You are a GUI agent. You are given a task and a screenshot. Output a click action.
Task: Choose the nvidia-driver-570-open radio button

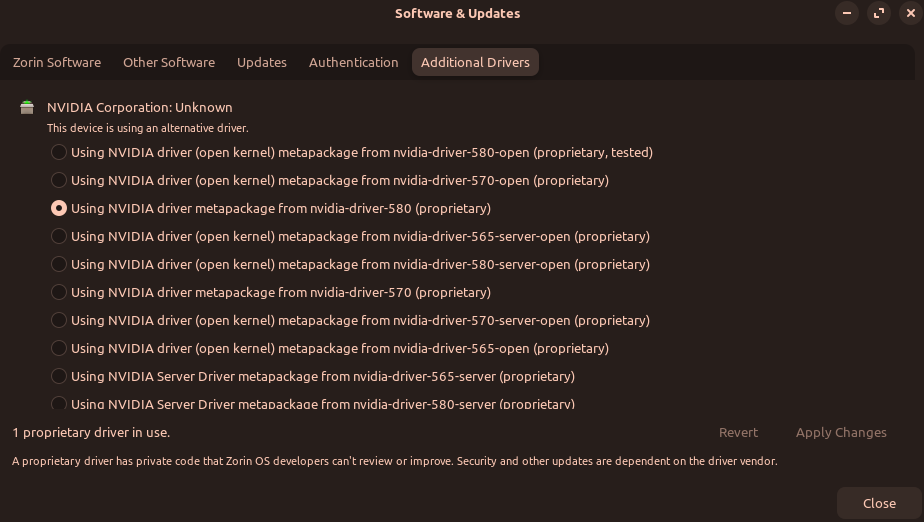point(59,181)
